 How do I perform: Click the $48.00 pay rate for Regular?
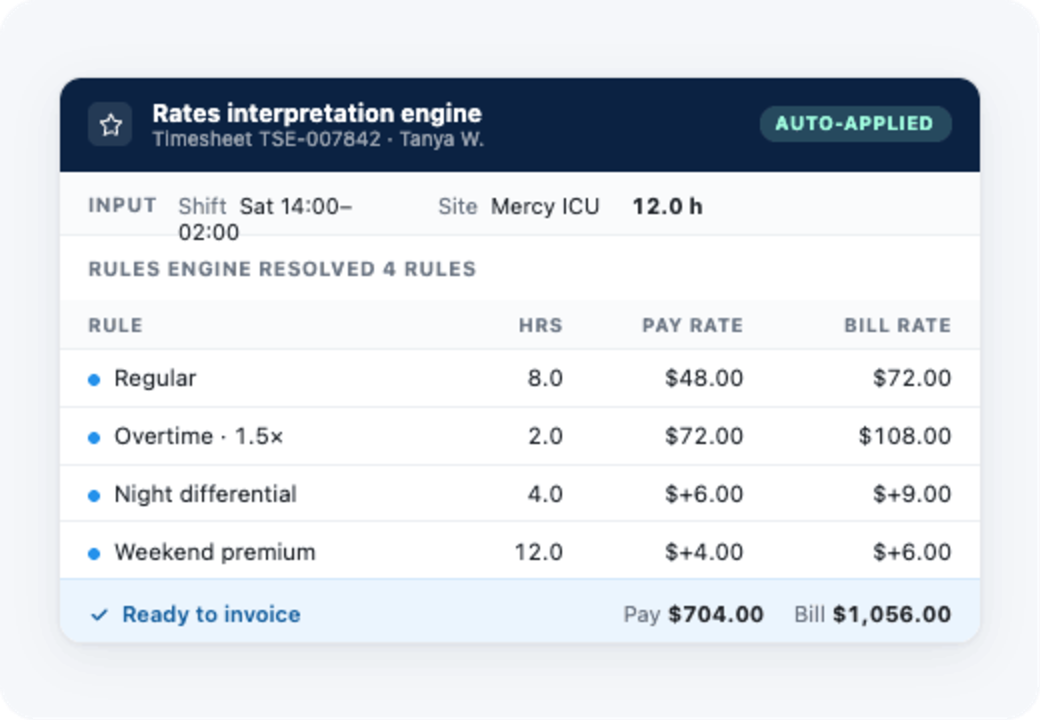[704, 378]
